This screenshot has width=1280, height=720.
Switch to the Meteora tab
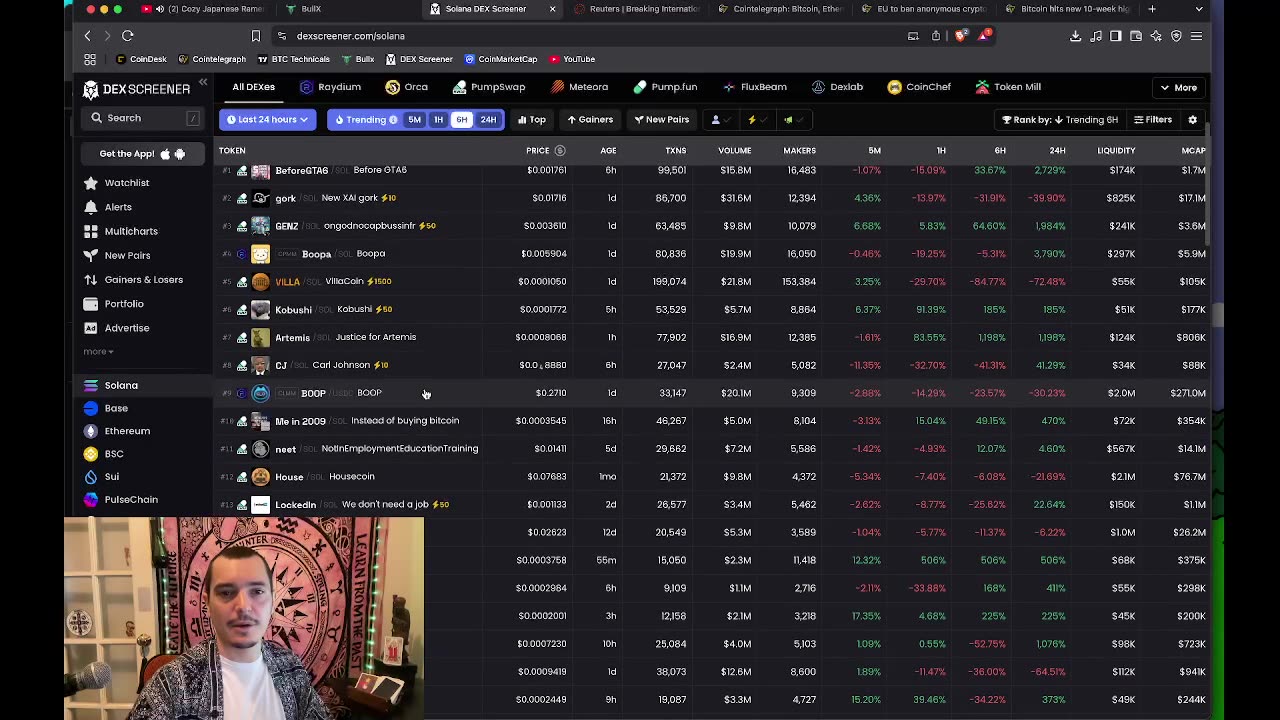(x=579, y=87)
